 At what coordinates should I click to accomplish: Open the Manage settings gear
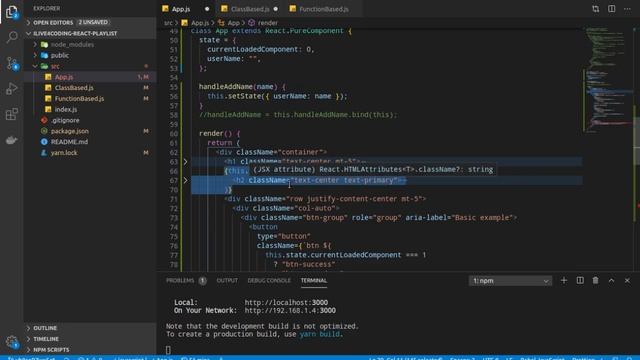coord(12,342)
